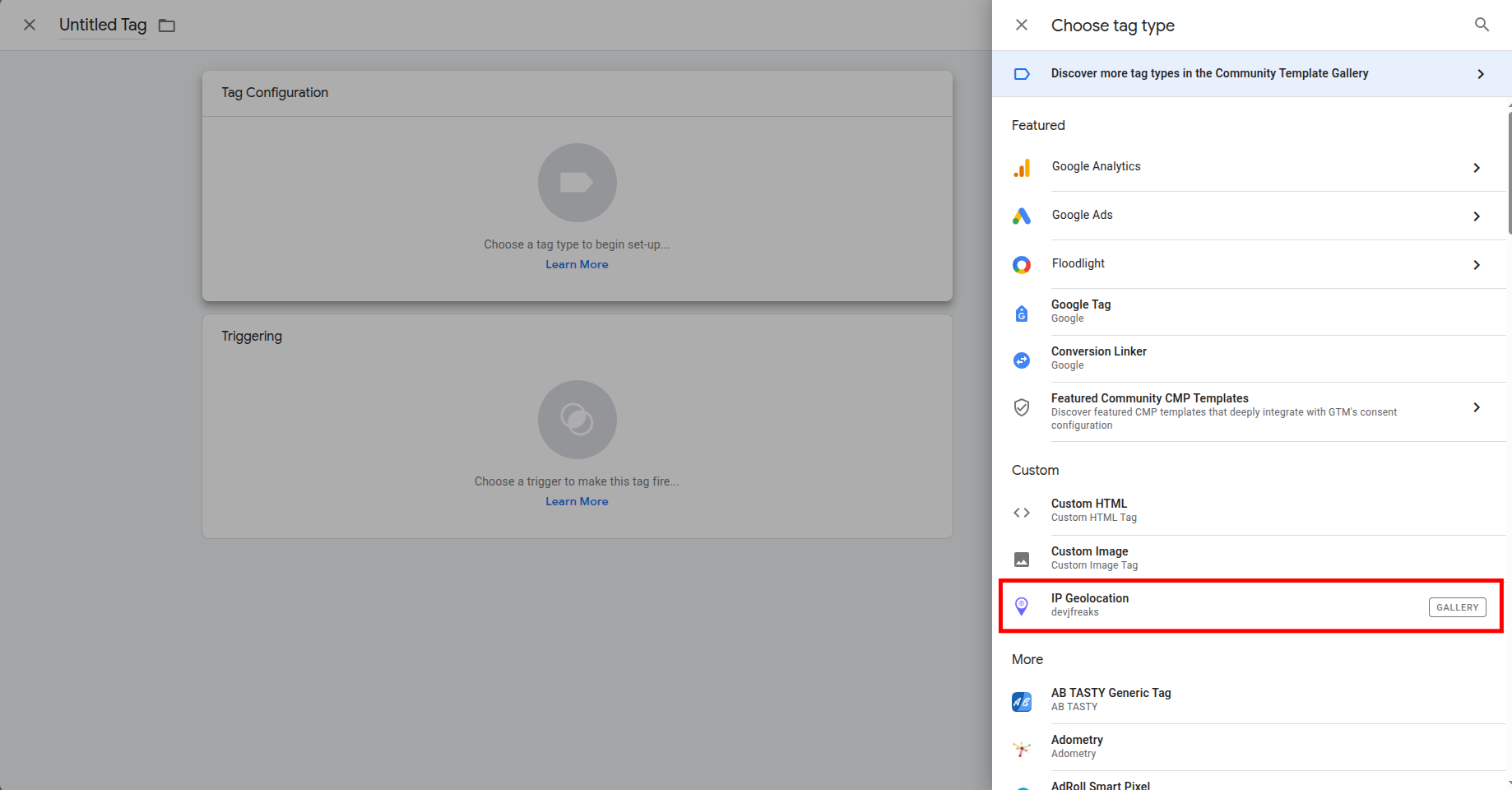Click Discover more tag types gallery text

click(x=1210, y=73)
